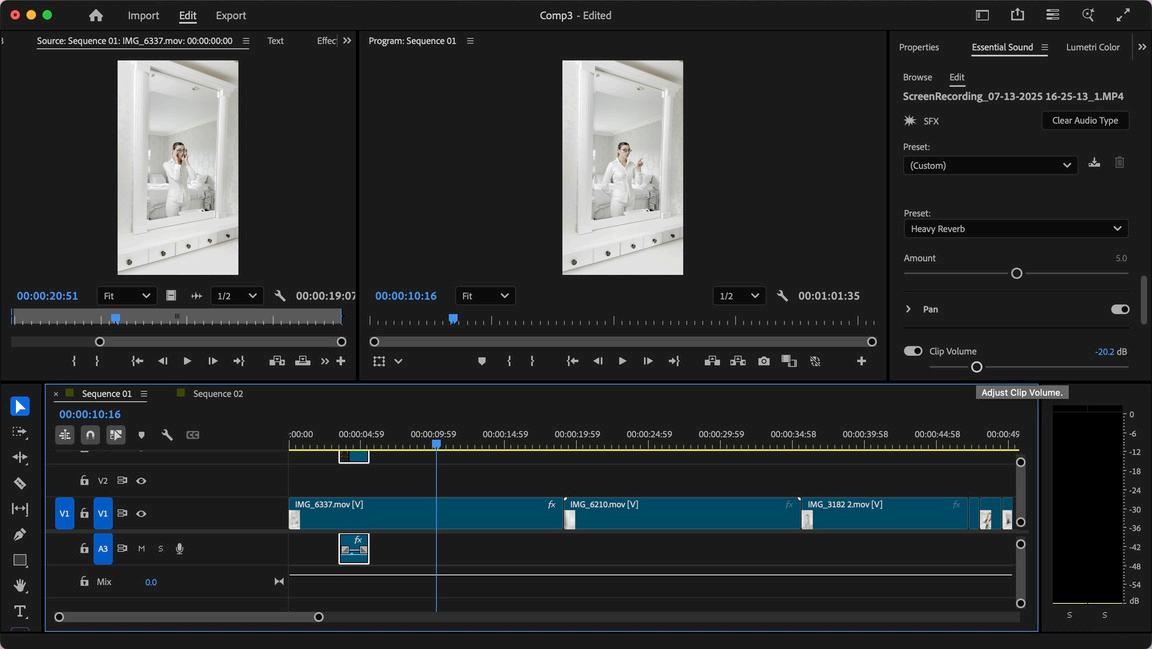Toggle timeline Snap magnet icon
The width and height of the screenshot is (1152, 649).
pyautogui.click(x=90, y=435)
